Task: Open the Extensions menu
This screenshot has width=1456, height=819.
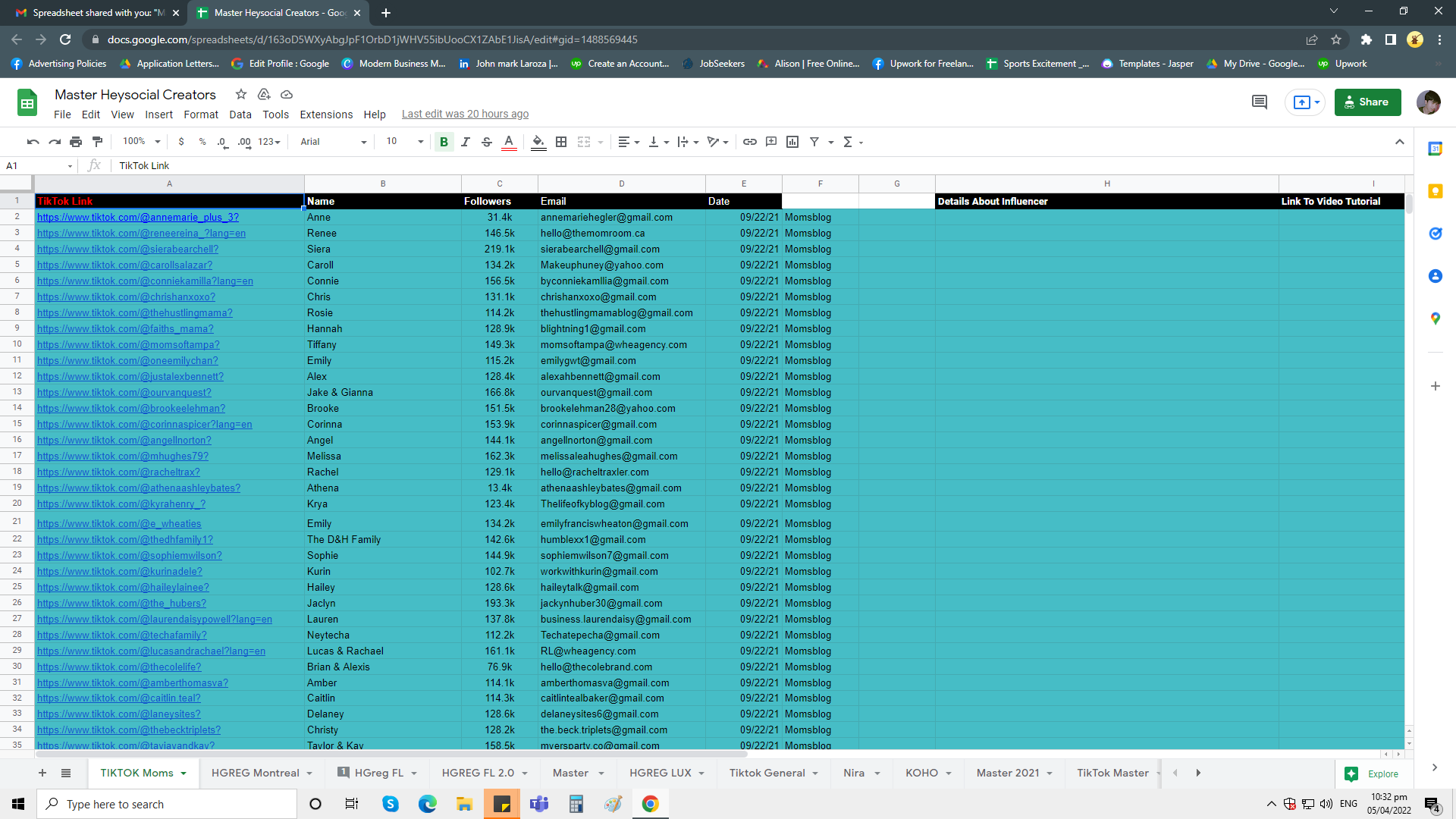Action: tap(326, 115)
